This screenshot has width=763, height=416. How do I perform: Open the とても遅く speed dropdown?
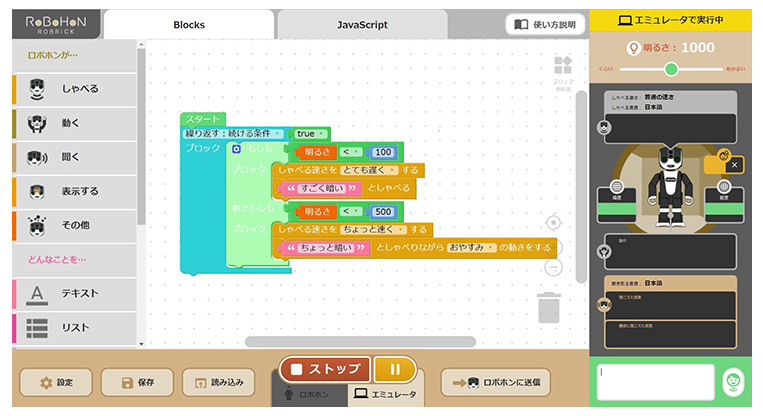(x=368, y=170)
